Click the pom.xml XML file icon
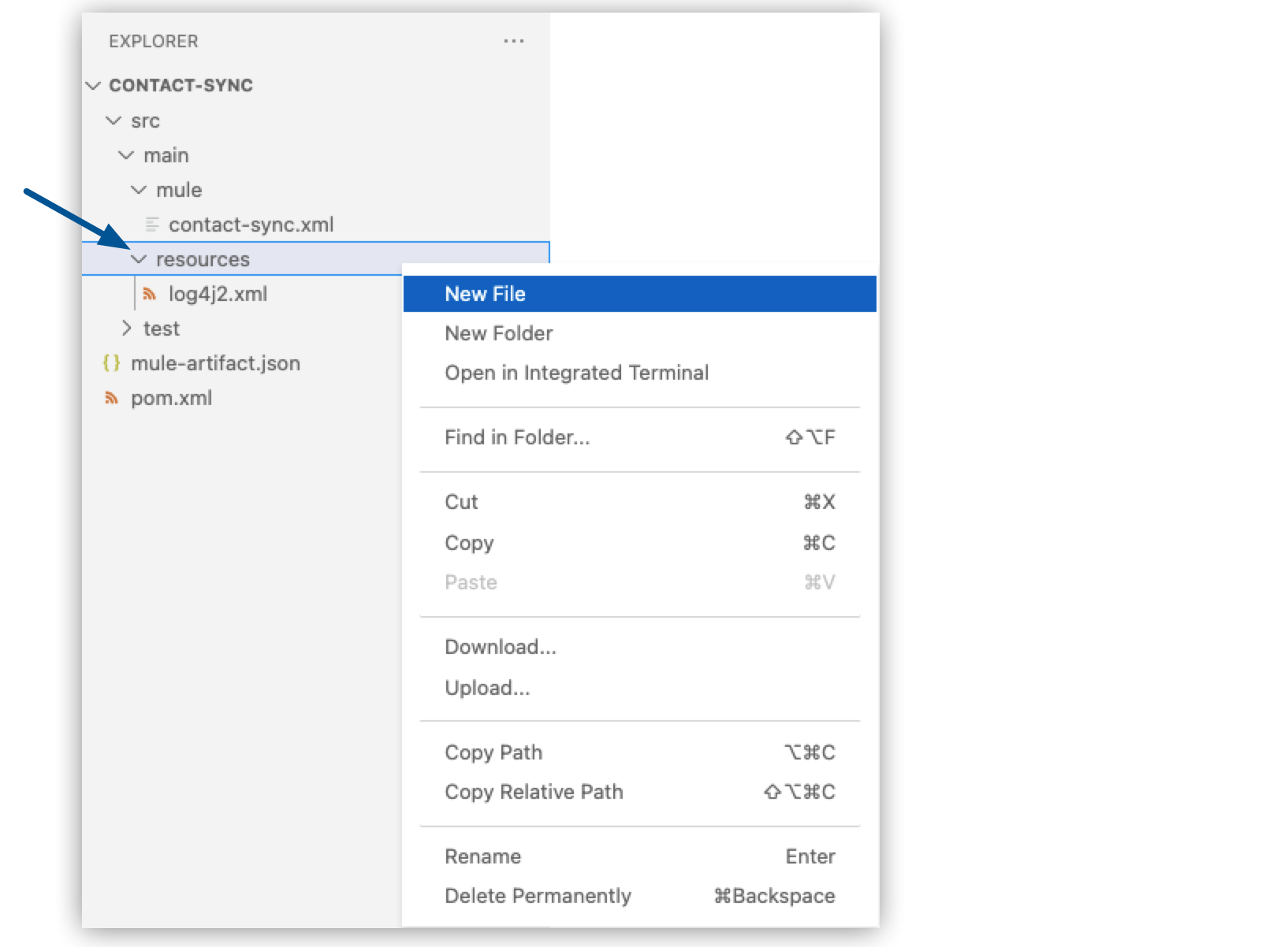 coord(110,398)
